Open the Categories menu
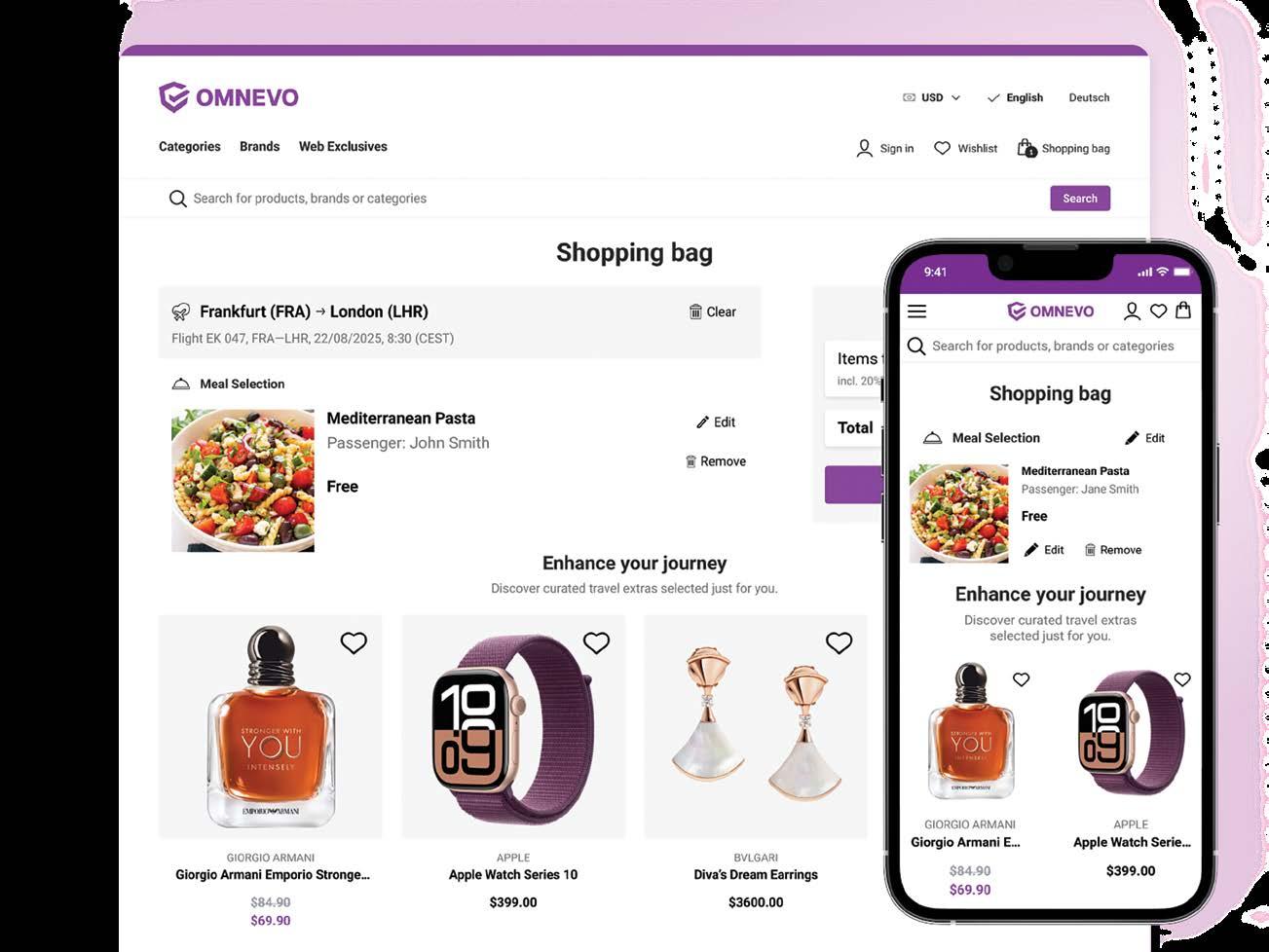This screenshot has width=1269, height=952. (x=190, y=146)
